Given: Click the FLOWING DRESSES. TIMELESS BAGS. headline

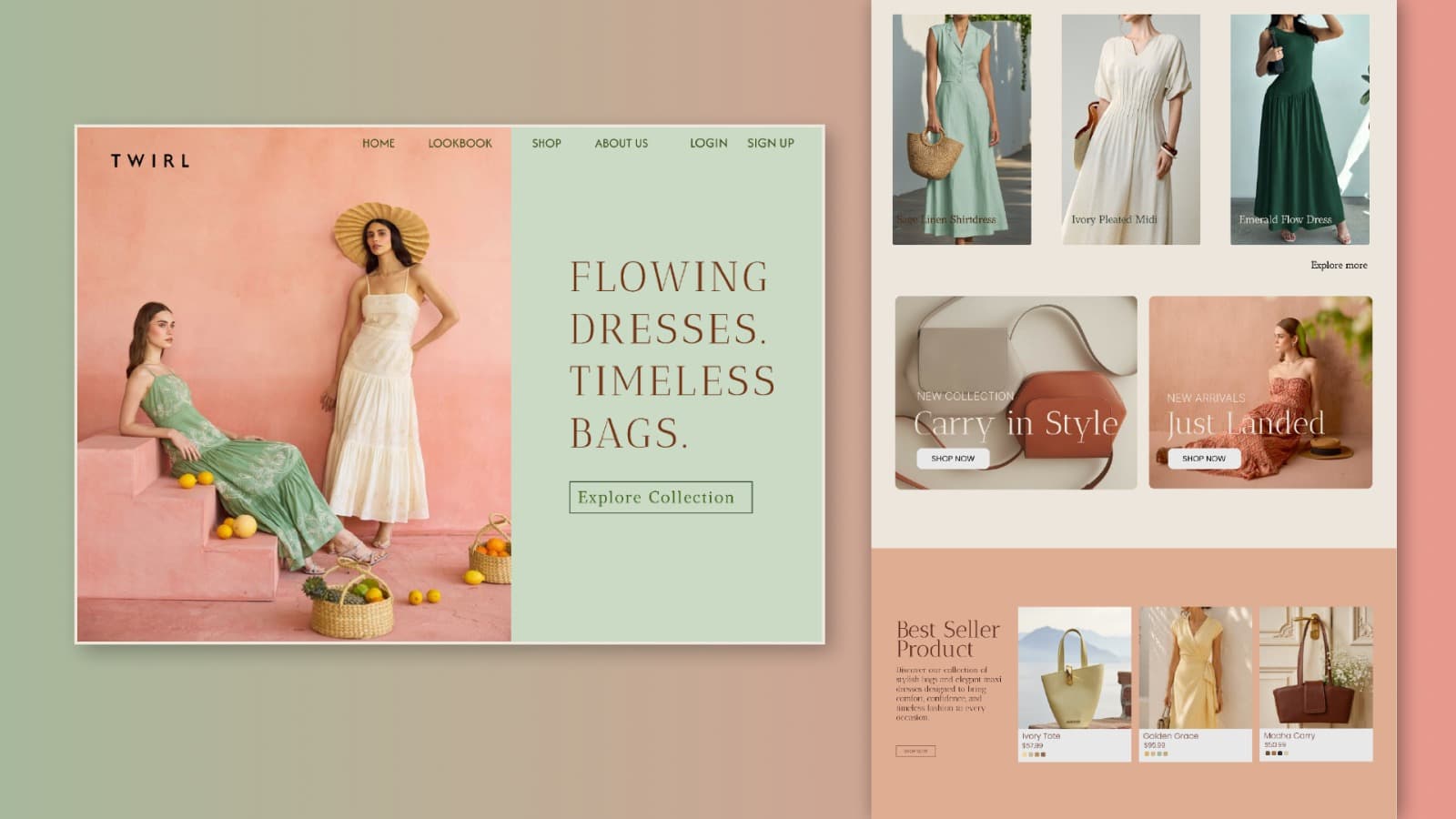Looking at the screenshot, I should 672,355.
